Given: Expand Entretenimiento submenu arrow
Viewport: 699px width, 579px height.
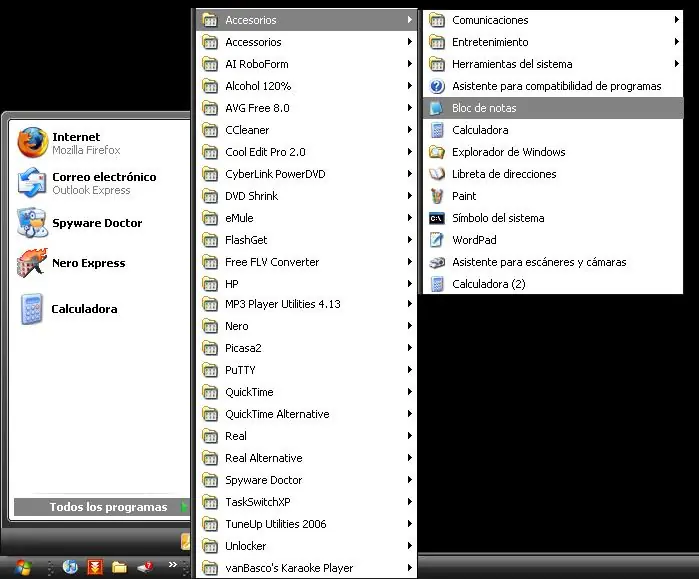Looking at the screenshot, I should 676,41.
